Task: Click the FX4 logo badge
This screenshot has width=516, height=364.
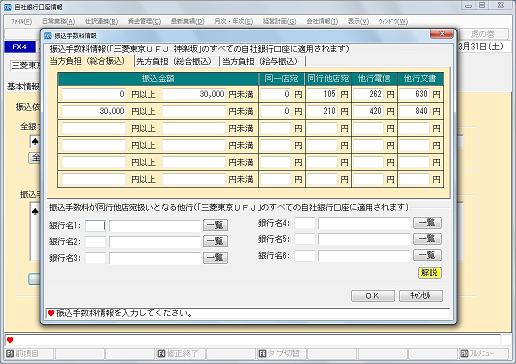Action: coord(19,47)
